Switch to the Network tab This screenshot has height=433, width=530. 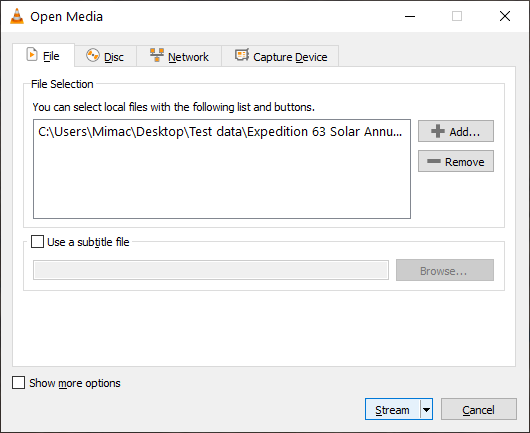click(x=179, y=56)
